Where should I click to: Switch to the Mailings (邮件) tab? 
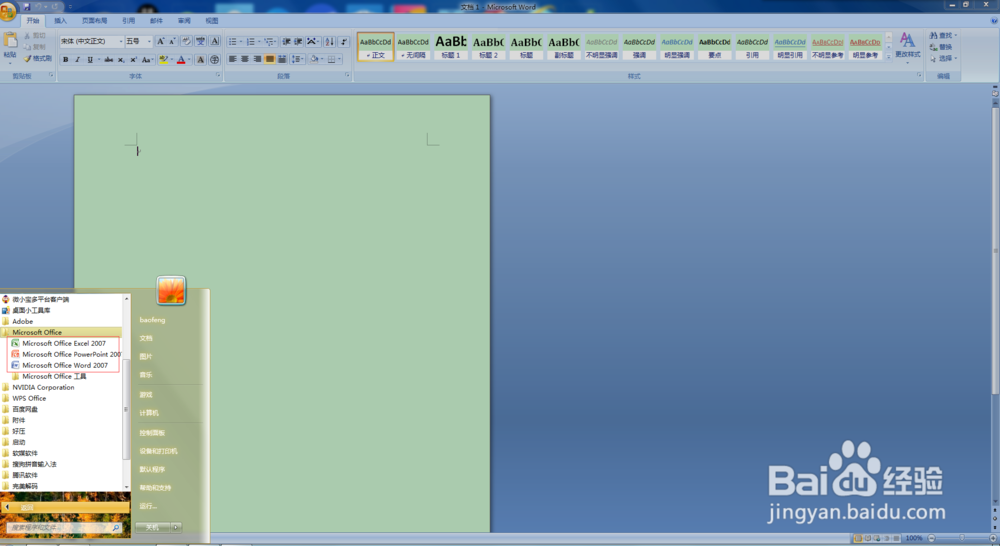tap(156, 21)
